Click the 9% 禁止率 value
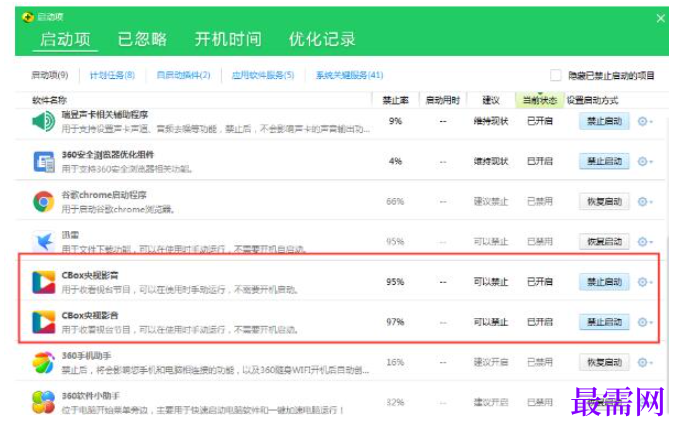Viewport: 683px width, 433px height. coord(395,121)
